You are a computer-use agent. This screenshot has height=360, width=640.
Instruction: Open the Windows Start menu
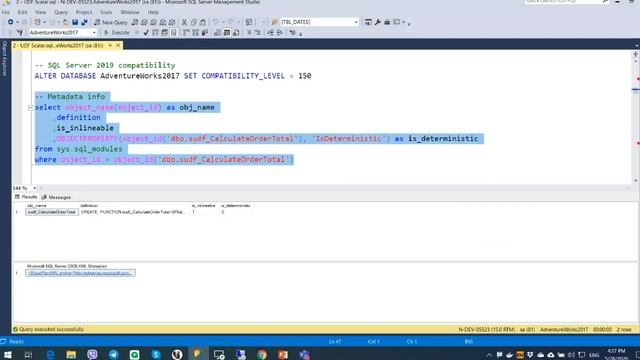8,354
